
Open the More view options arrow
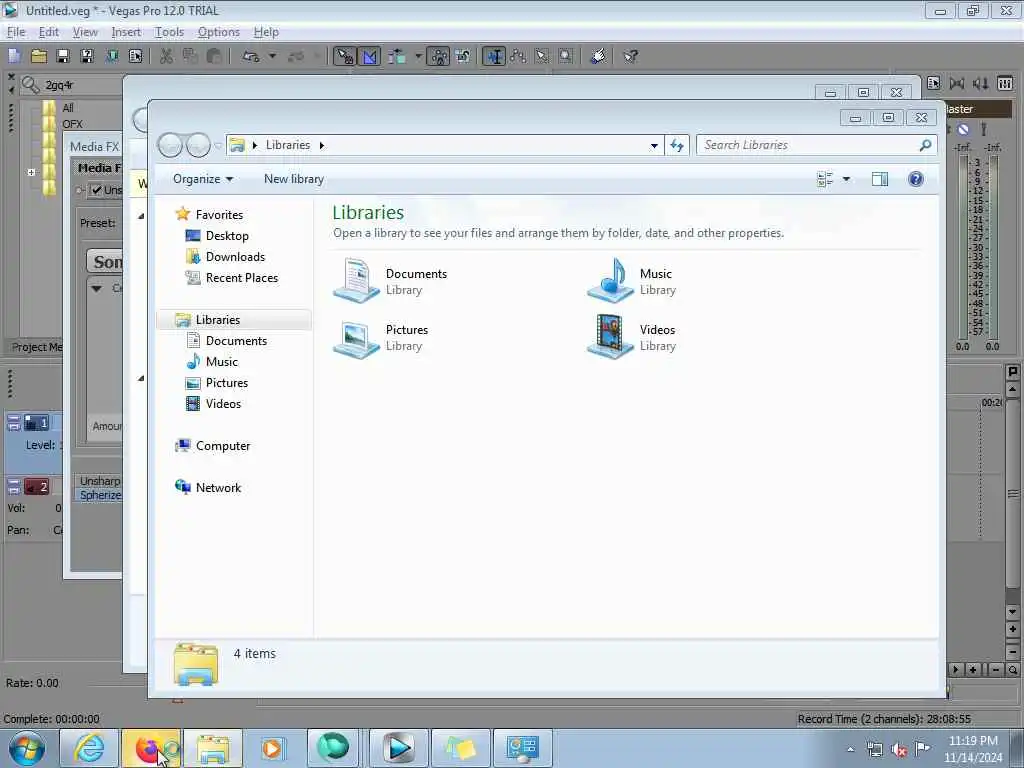click(x=846, y=179)
